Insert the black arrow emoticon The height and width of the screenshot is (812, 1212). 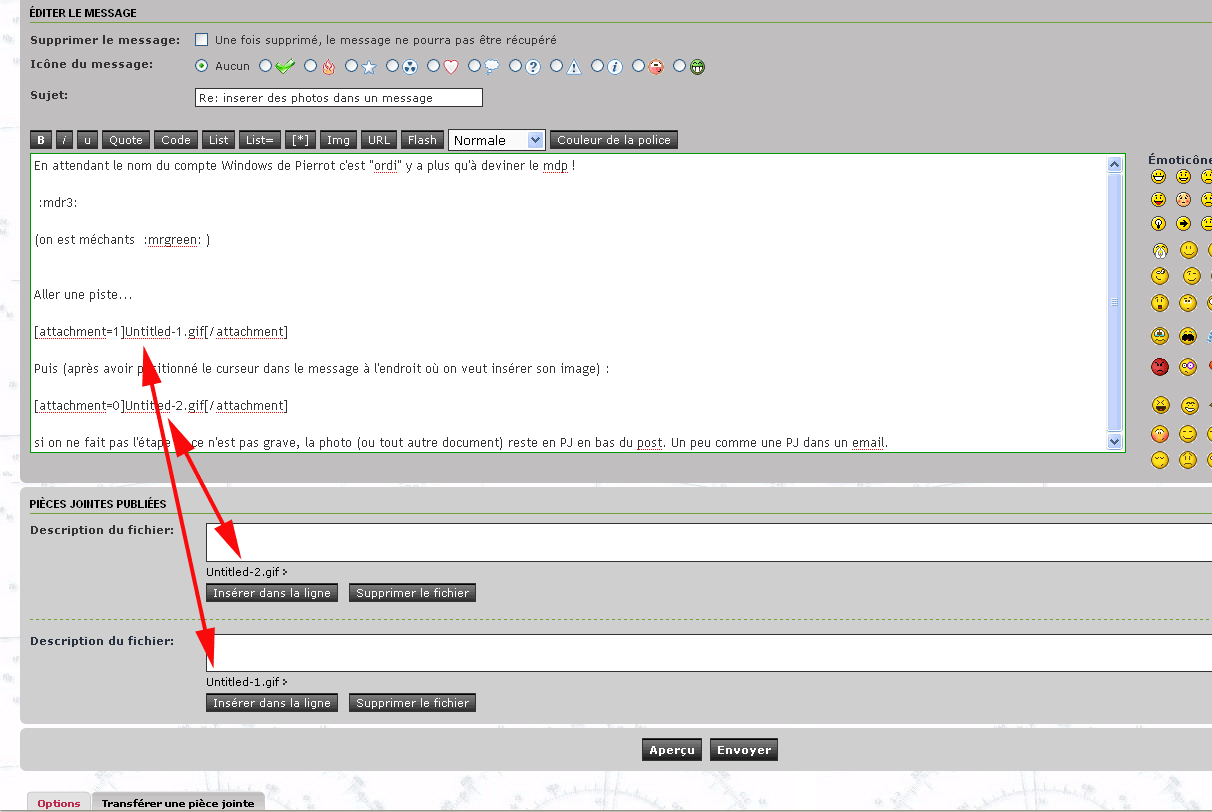pos(1184,224)
